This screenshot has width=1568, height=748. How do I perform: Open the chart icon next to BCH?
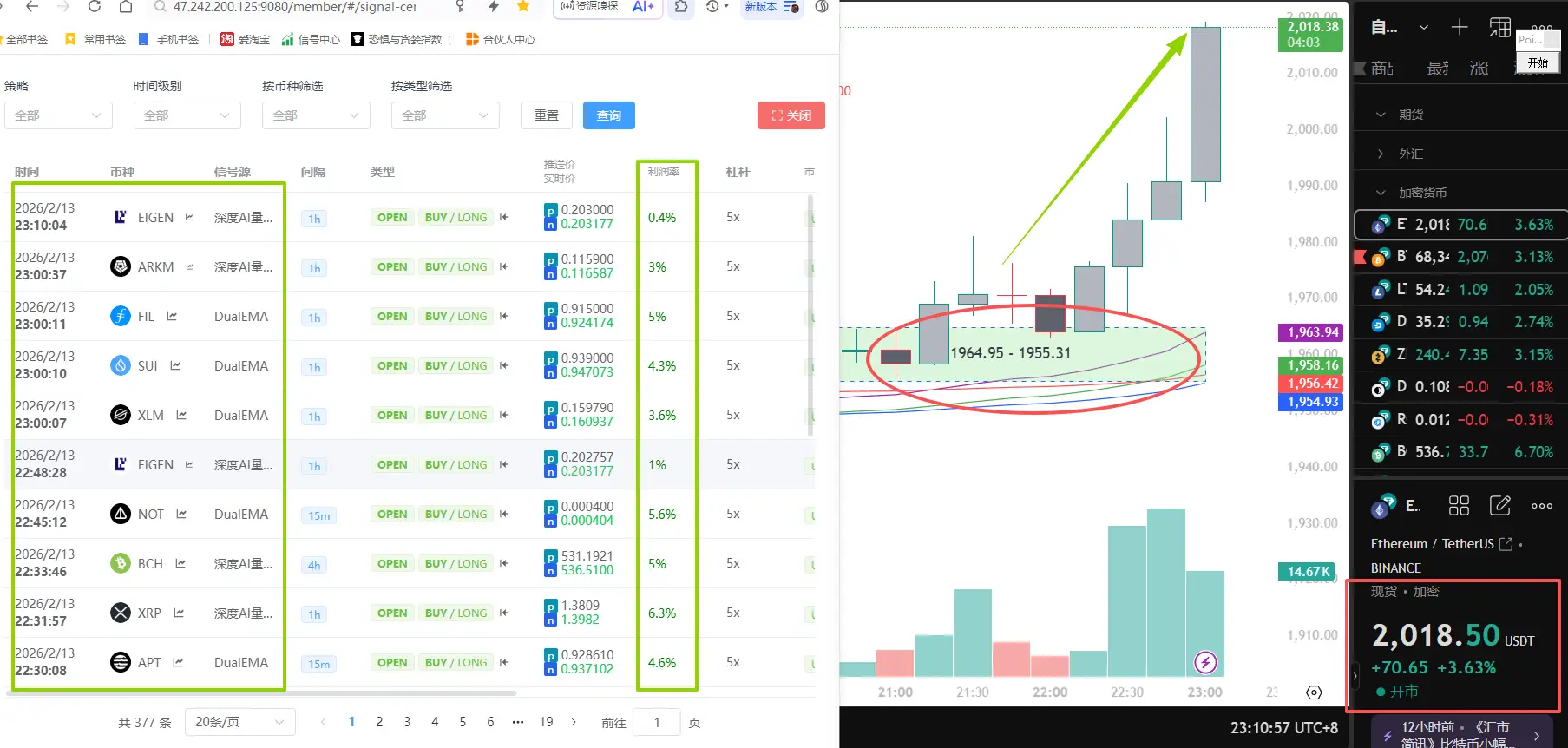tap(180, 563)
